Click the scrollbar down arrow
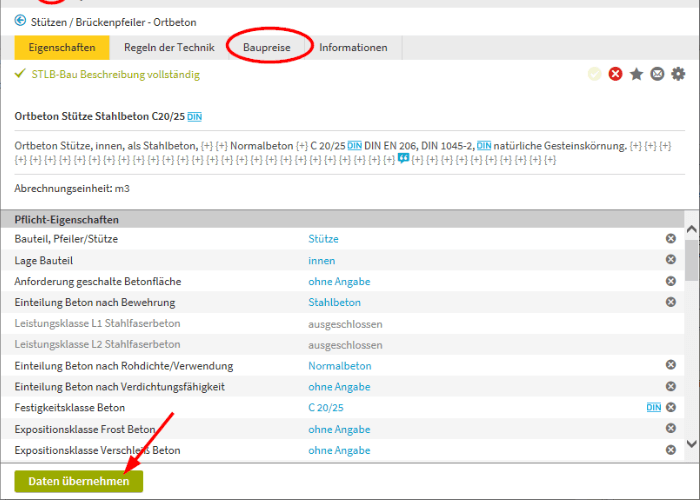700x500 pixels. [692, 444]
